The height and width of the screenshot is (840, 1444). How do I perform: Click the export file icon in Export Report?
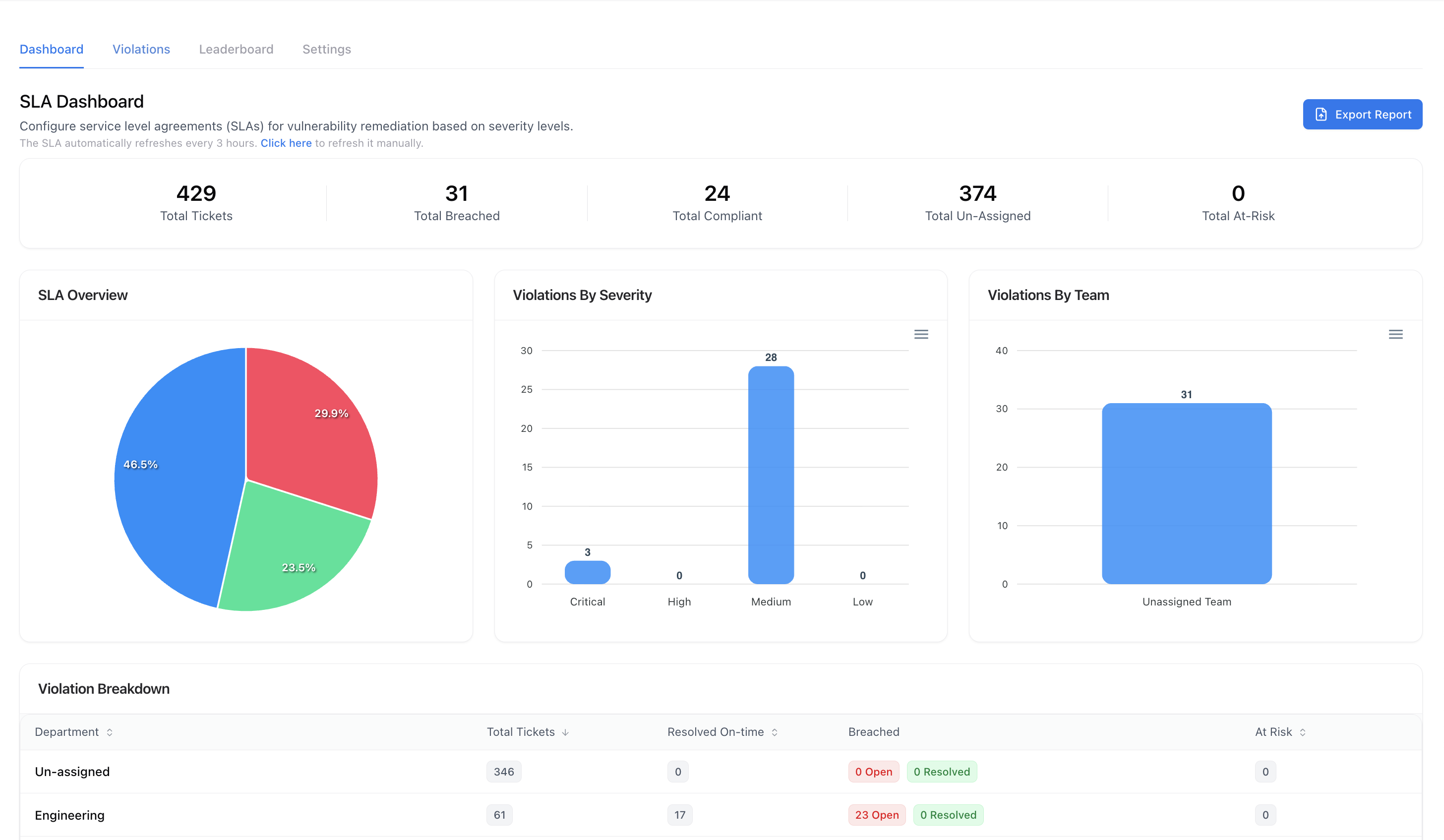[x=1321, y=114]
